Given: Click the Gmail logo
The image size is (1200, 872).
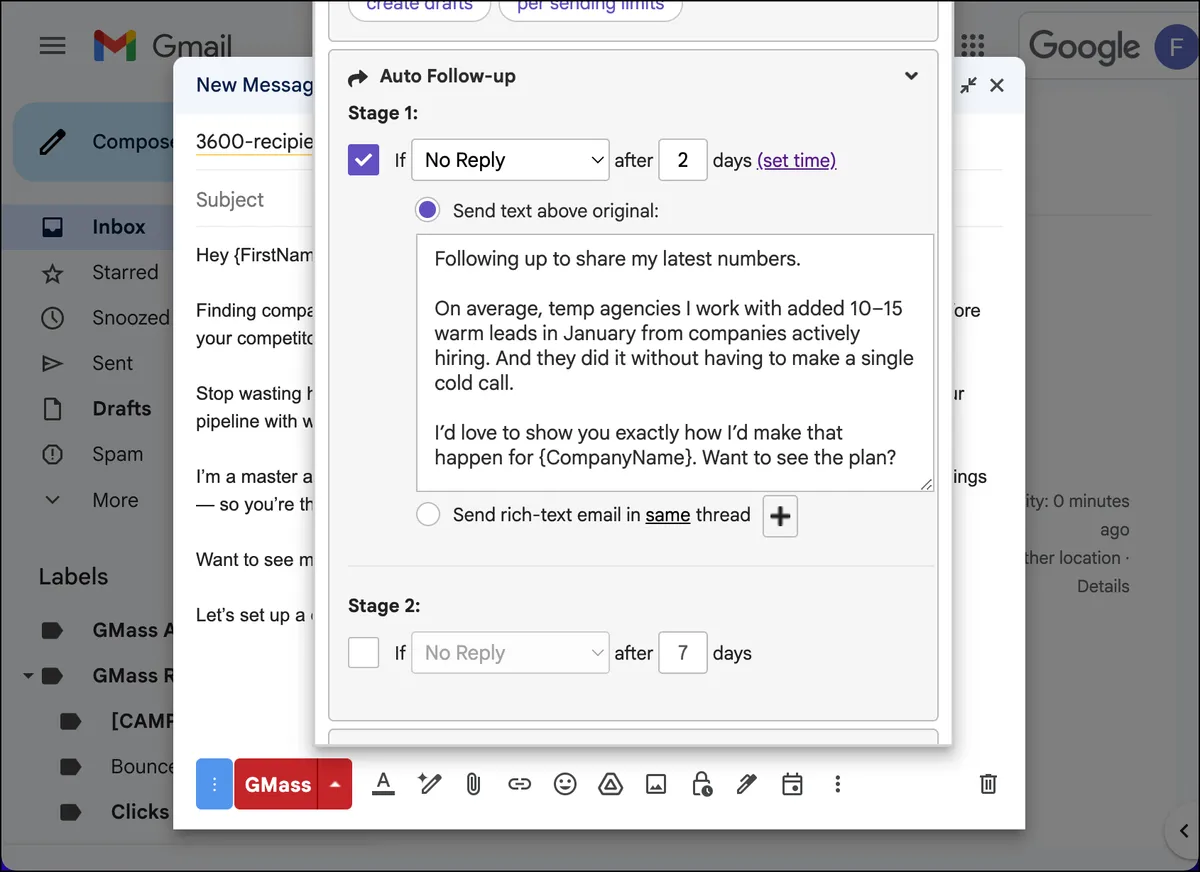Looking at the screenshot, I should point(162,46).
